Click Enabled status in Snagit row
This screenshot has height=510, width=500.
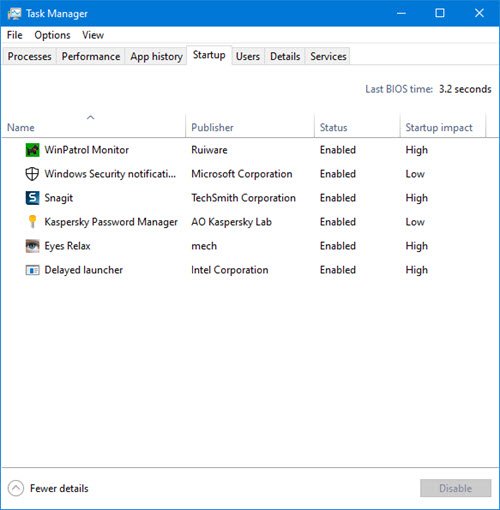[338, 198]
